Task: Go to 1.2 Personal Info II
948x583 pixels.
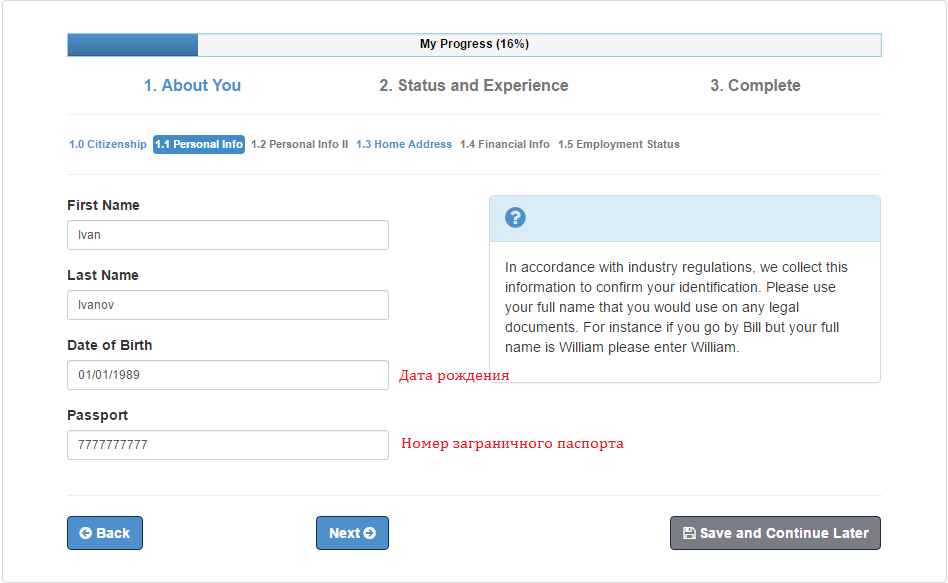Action: point(299,145)
